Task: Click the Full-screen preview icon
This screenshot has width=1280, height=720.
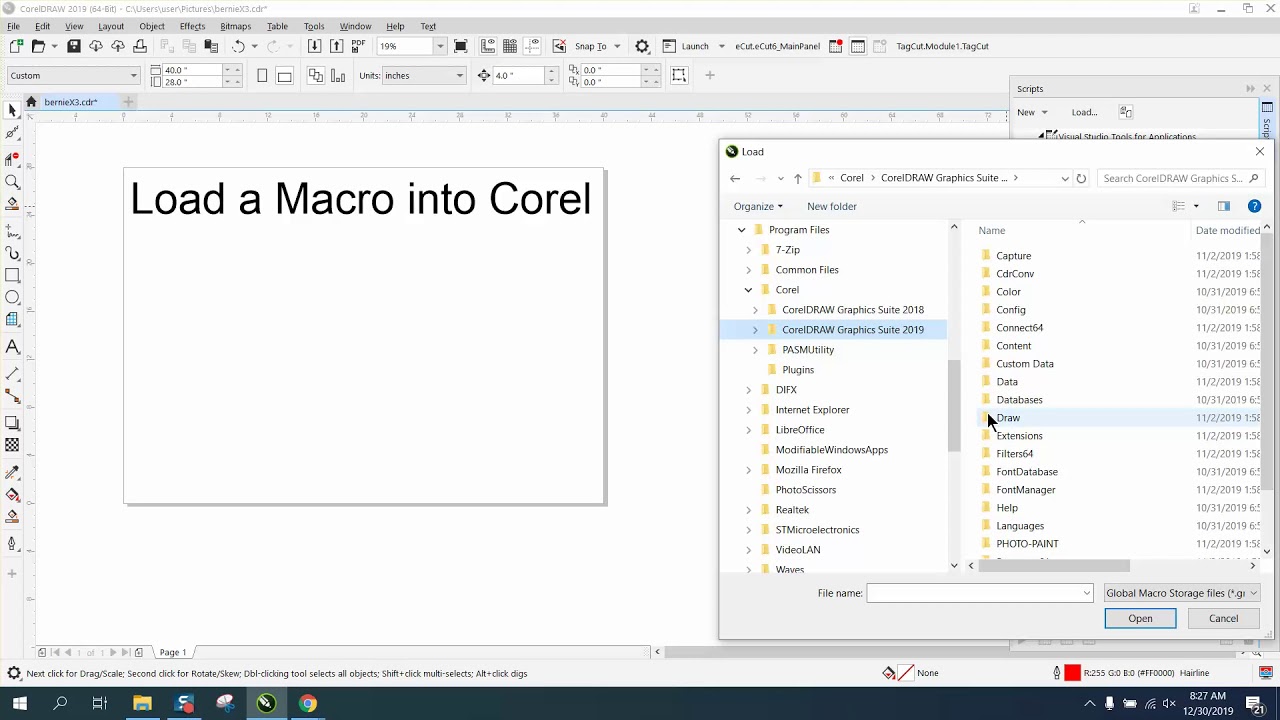Action: [460, 46]
